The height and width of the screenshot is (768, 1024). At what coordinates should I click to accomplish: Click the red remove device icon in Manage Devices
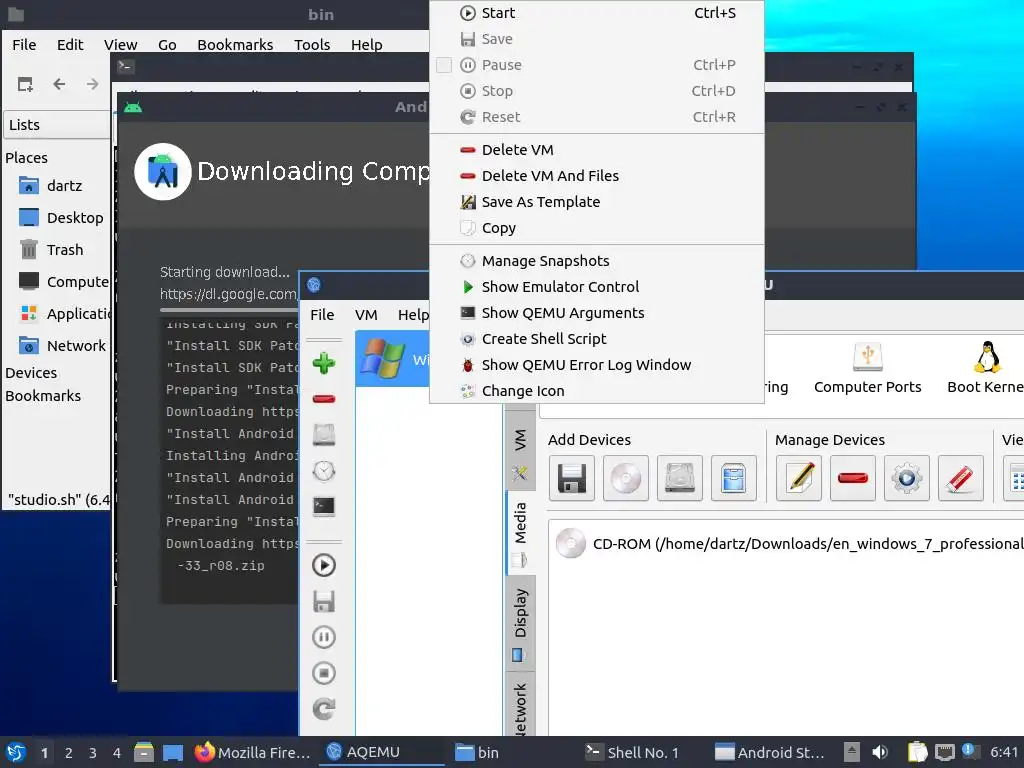852,479
